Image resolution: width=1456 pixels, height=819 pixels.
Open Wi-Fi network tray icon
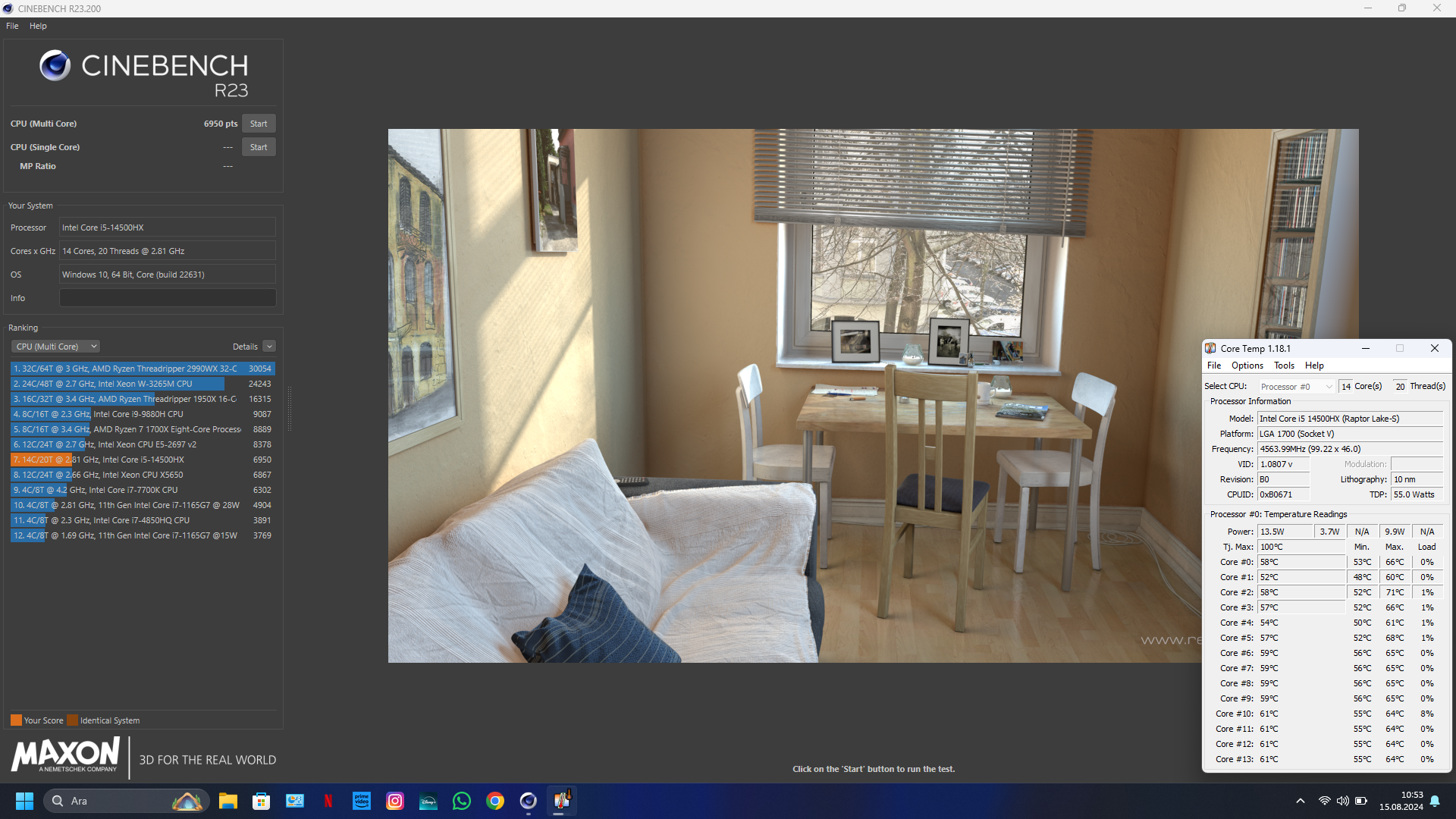click(x=1324, y=801)
